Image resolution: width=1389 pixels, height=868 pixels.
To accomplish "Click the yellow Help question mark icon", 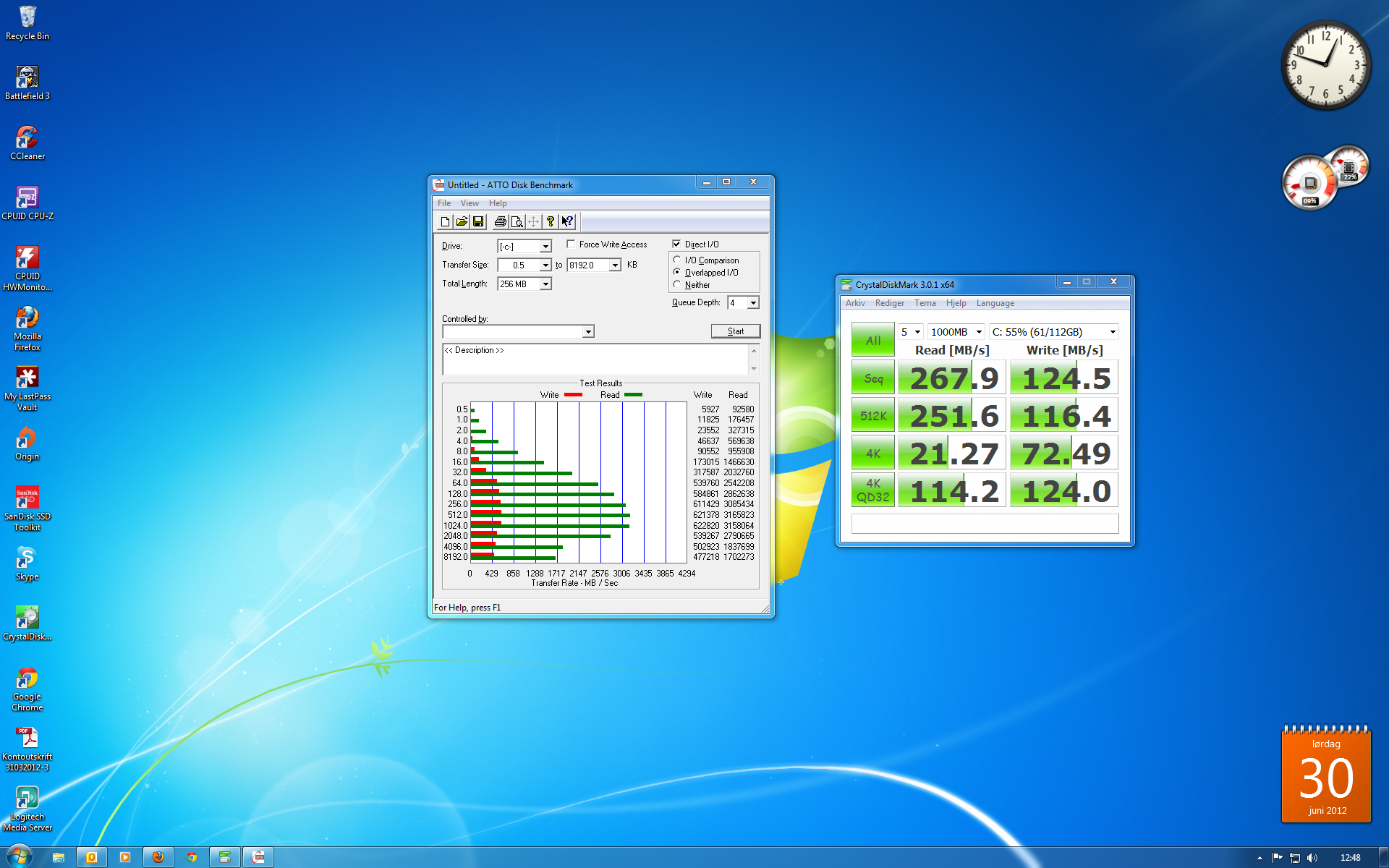I will point(551,222).
